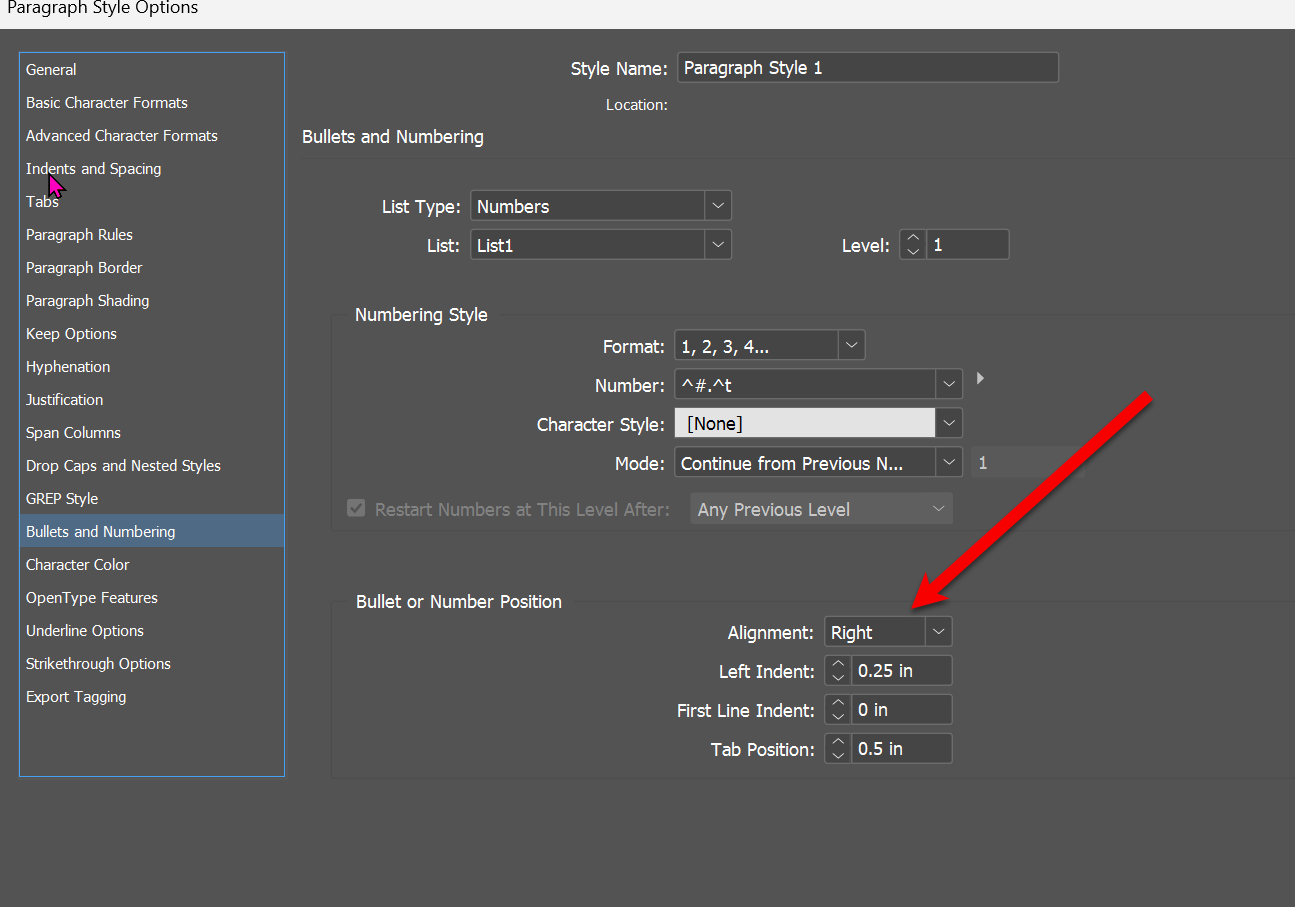This screenshot has height=907, width=1295.
Task: Click the First Line Indent stepper arrows
Action: pyautogui.click(x=838, y=710)
